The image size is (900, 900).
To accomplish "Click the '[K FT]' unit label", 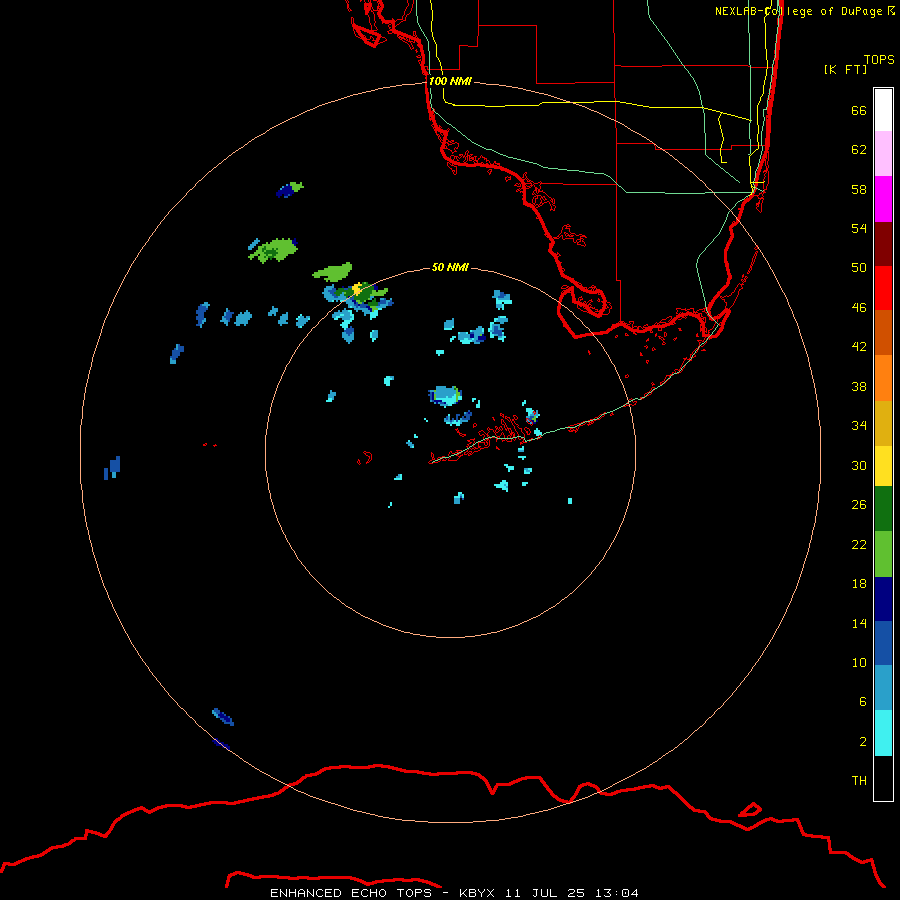I will coord(845,69).
